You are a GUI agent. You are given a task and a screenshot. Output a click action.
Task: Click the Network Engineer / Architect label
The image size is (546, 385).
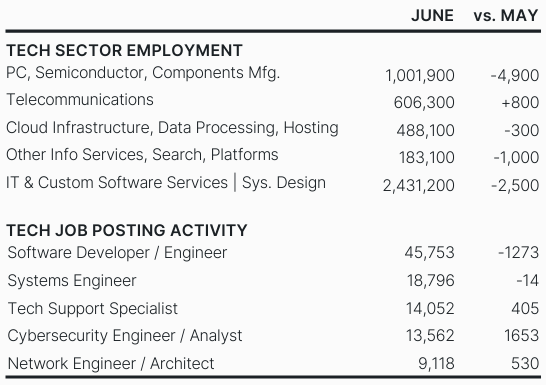tap(111, 364)
